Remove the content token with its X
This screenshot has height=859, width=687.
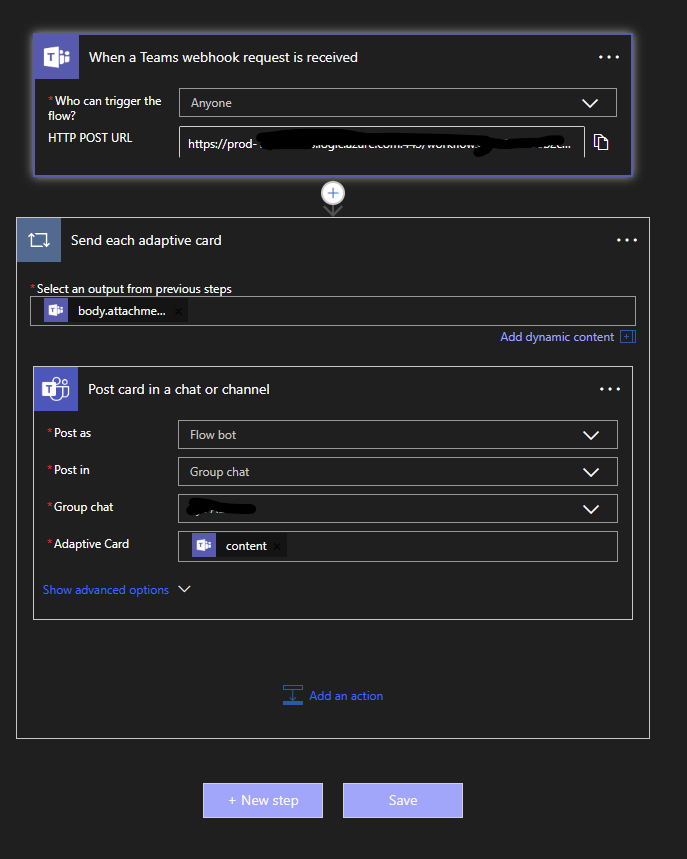pyautogui.click(x=277, y=546)
